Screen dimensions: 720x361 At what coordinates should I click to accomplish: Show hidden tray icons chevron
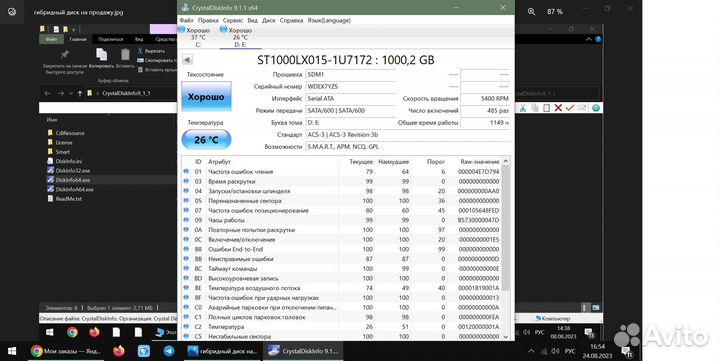click(531, 351)
